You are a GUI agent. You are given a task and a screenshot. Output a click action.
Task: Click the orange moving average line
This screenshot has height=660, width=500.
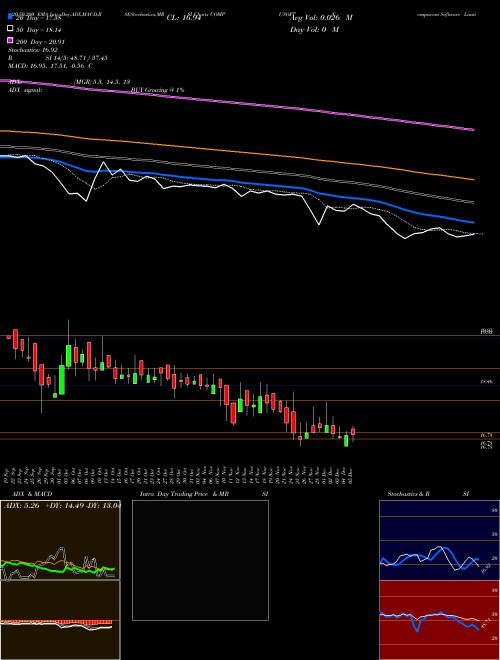237,153
